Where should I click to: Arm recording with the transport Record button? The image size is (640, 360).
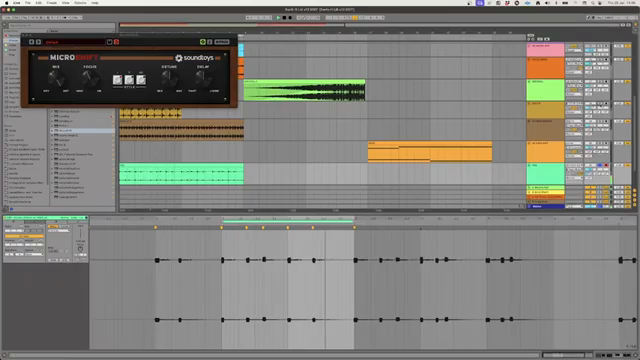[290, 18]
